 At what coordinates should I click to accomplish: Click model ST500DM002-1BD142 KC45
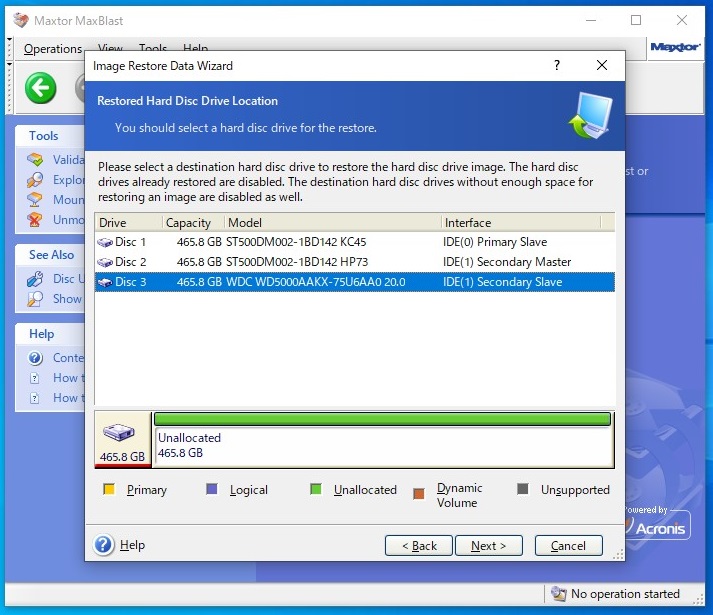click(296, 242)
